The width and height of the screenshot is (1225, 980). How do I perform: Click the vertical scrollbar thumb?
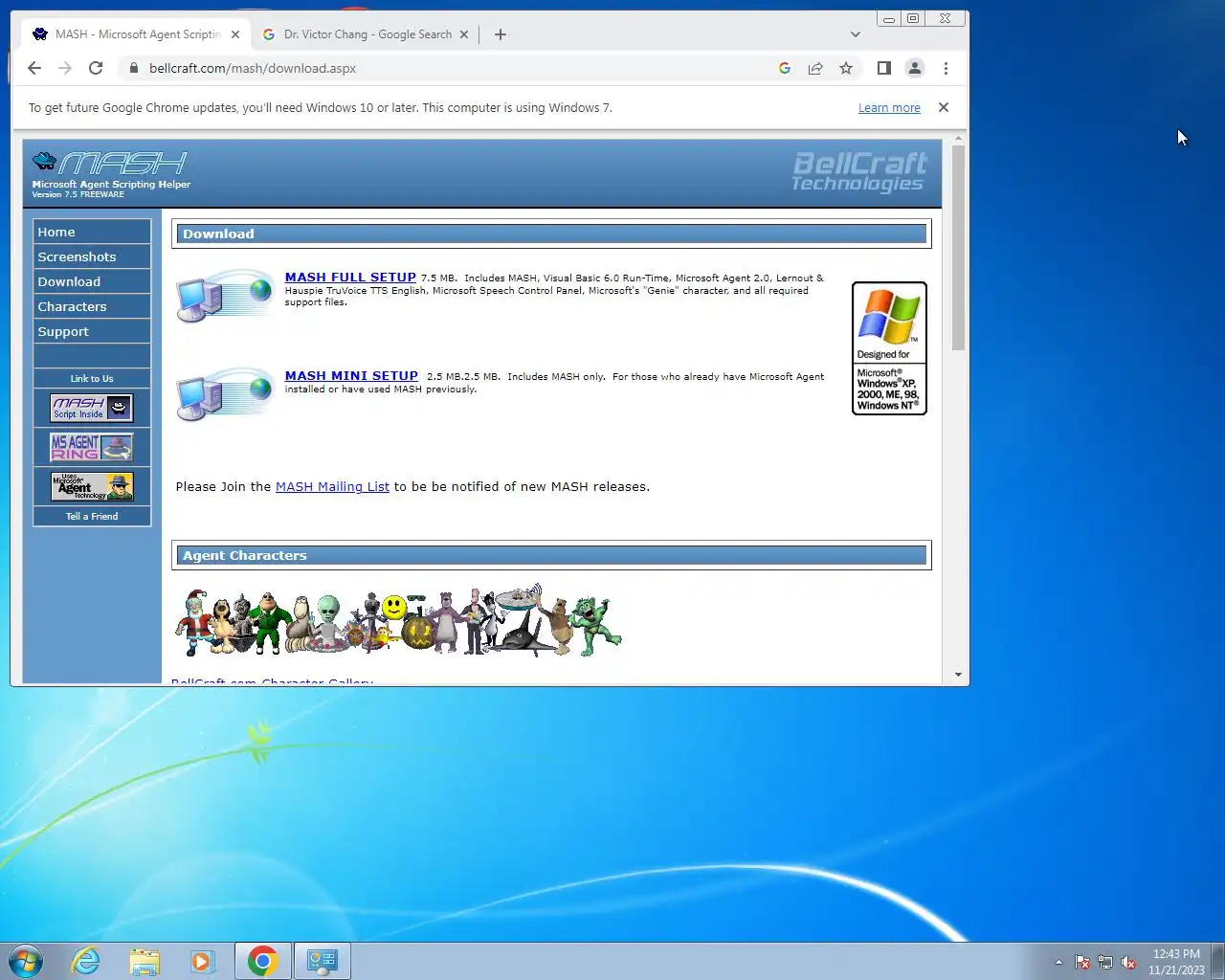pos(958,248)
